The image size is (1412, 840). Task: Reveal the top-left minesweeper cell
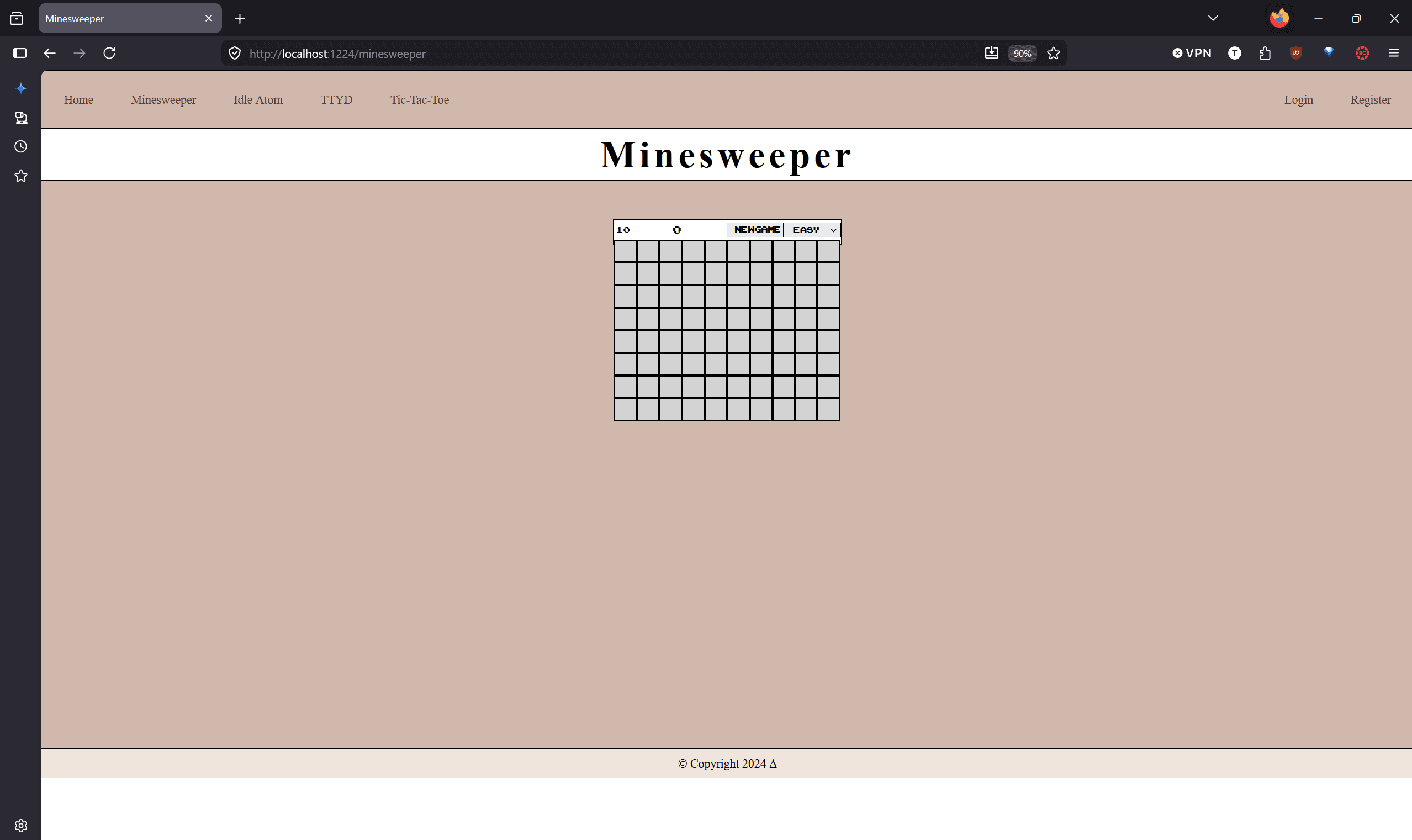[x=625, y=251]
